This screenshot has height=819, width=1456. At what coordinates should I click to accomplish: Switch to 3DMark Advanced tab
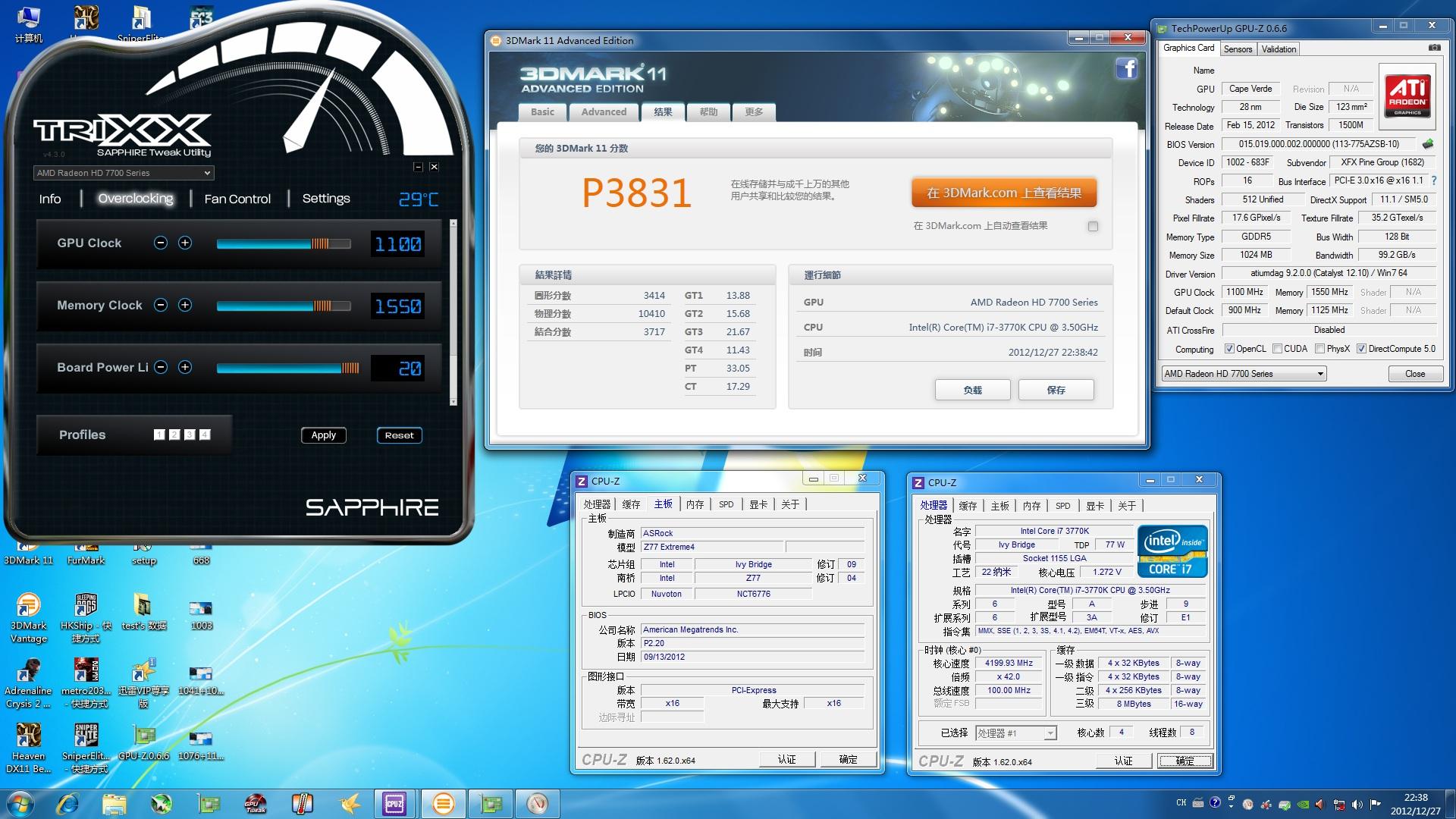(604, 111)
